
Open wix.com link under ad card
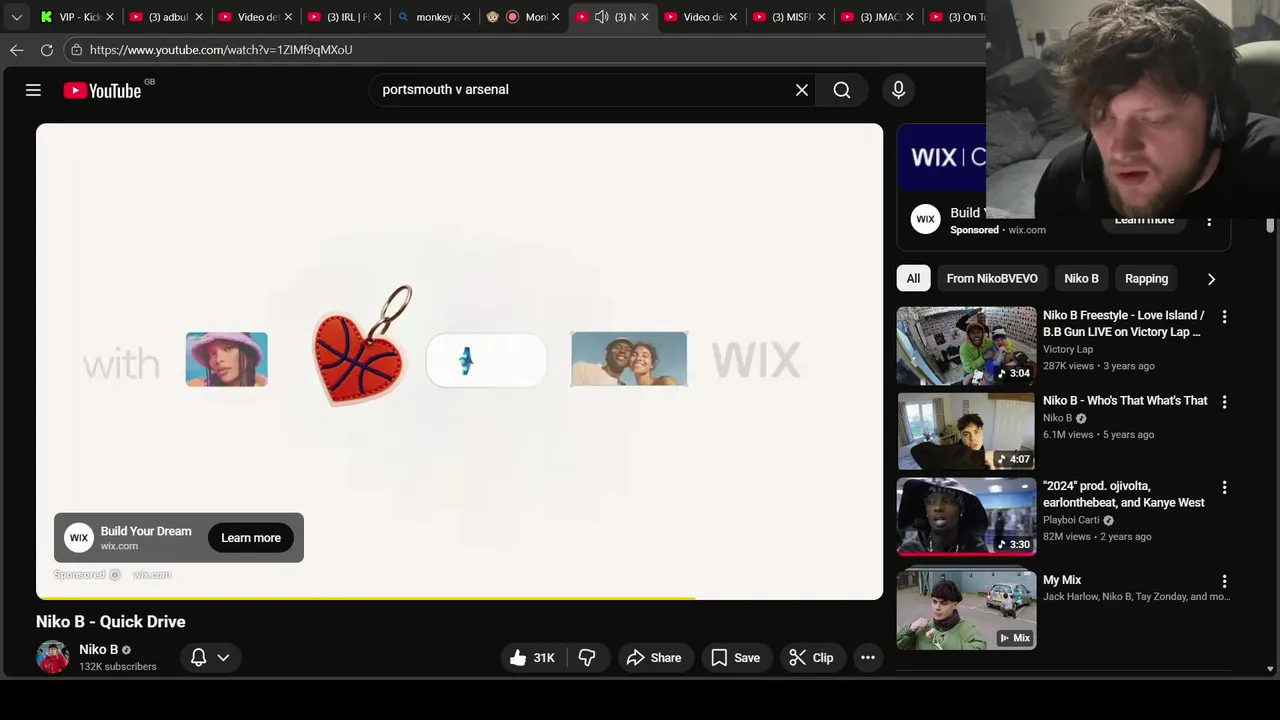(x=152, y=575)
